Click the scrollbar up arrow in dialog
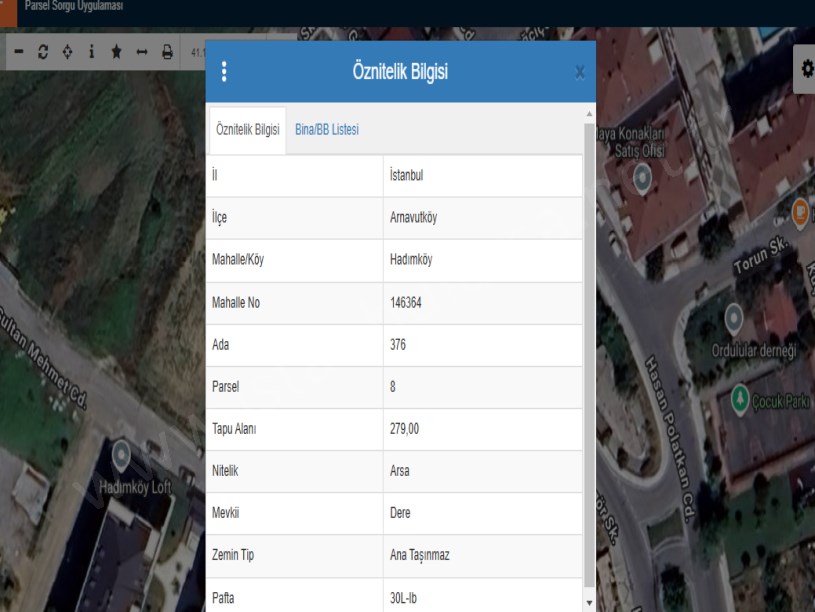 (x=589, y=113)
